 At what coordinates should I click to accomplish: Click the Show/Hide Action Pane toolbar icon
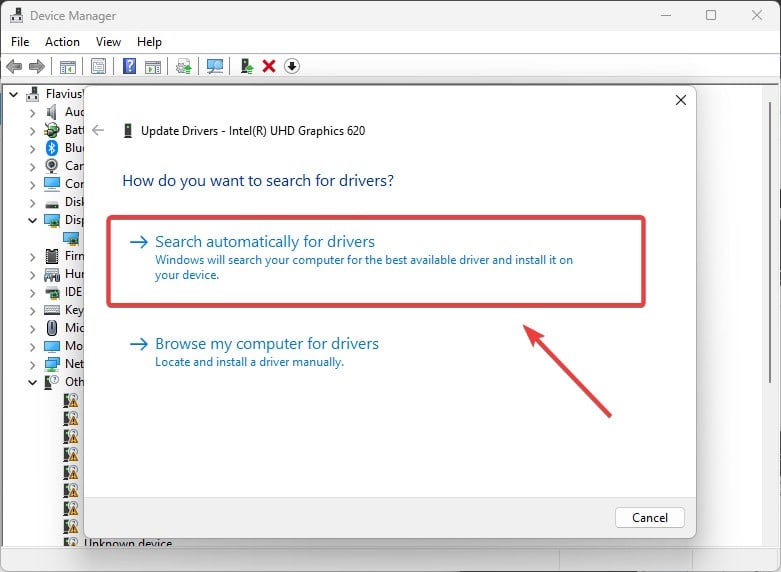pos(153,66)
